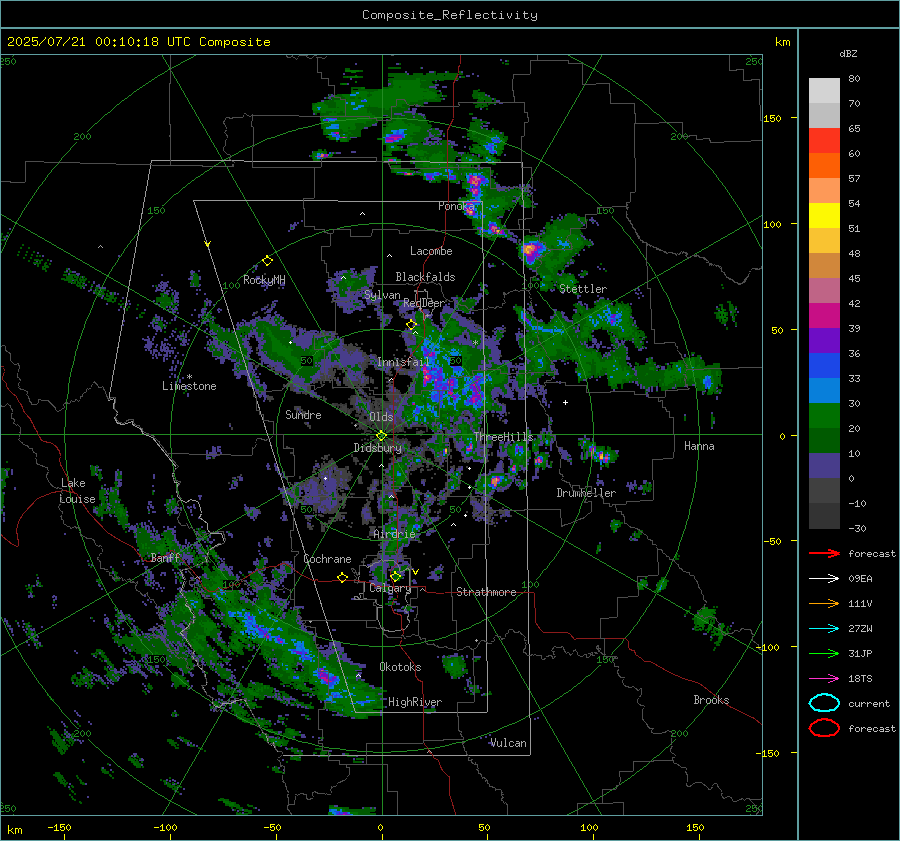Viewport: 900px width, 841px height.
Task: Click the yellow diamond marker under Cochrane
Action: tap(342, 578)
